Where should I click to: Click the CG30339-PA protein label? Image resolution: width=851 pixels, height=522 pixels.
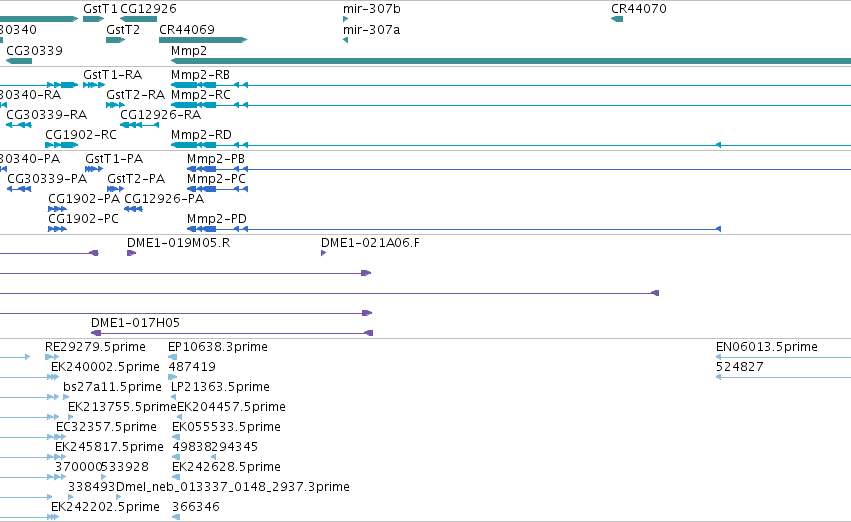47,179
